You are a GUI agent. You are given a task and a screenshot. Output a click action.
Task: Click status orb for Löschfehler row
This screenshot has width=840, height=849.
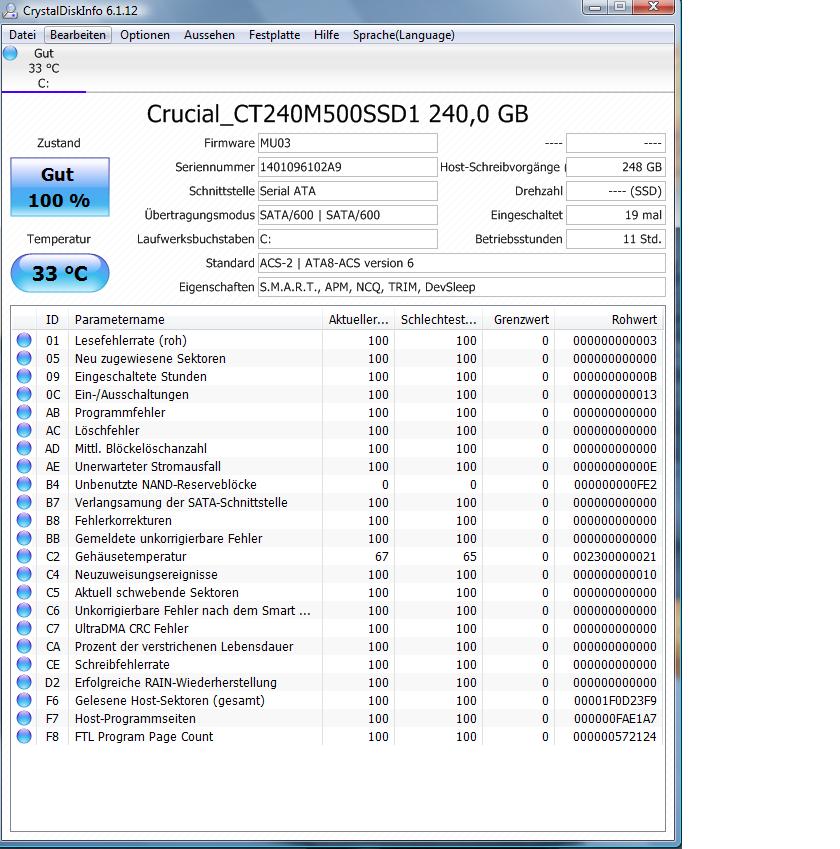click(x=24, y=430)
